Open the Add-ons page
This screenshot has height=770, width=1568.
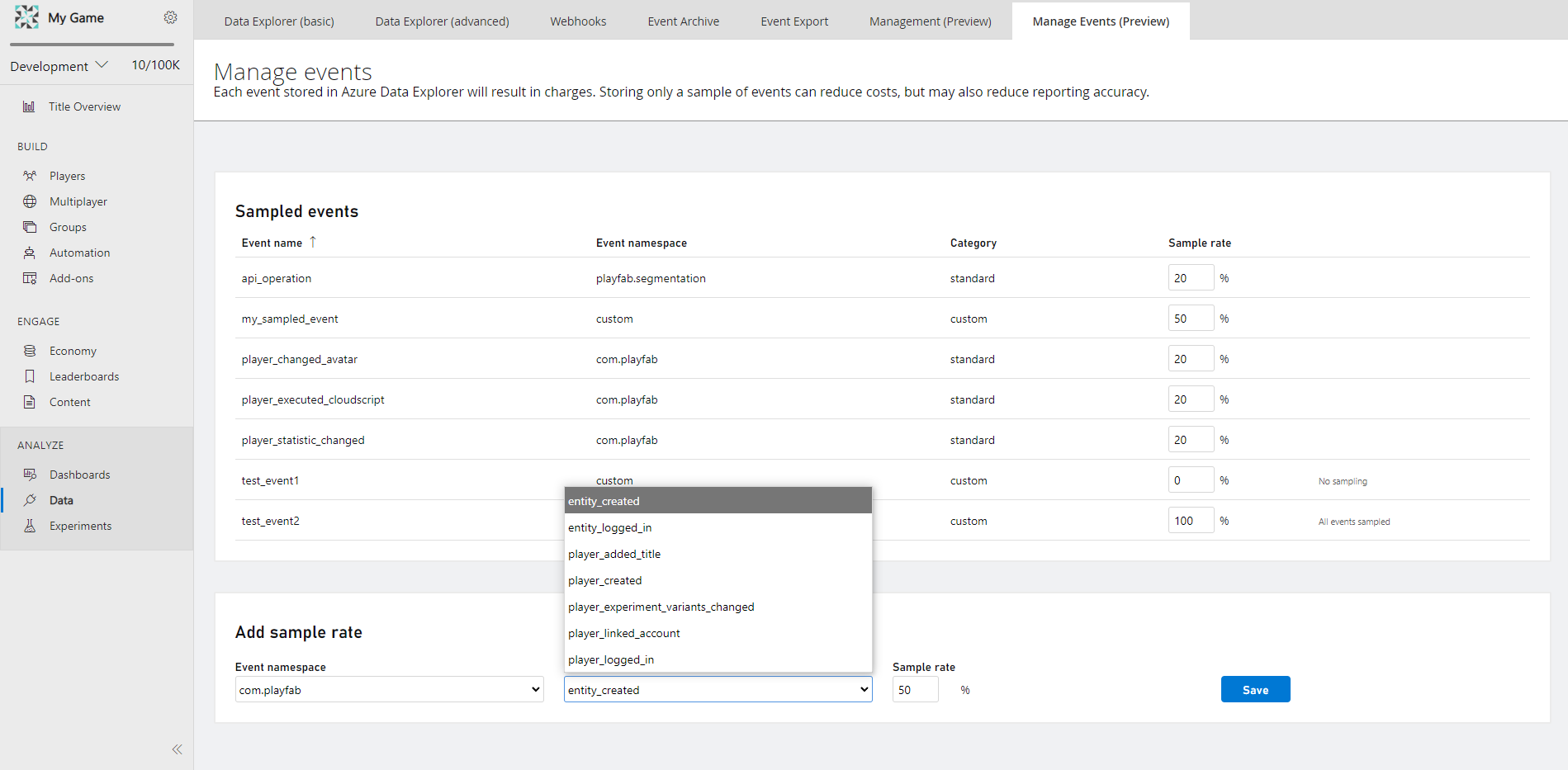pyautogui.click(x=71, y=278)
